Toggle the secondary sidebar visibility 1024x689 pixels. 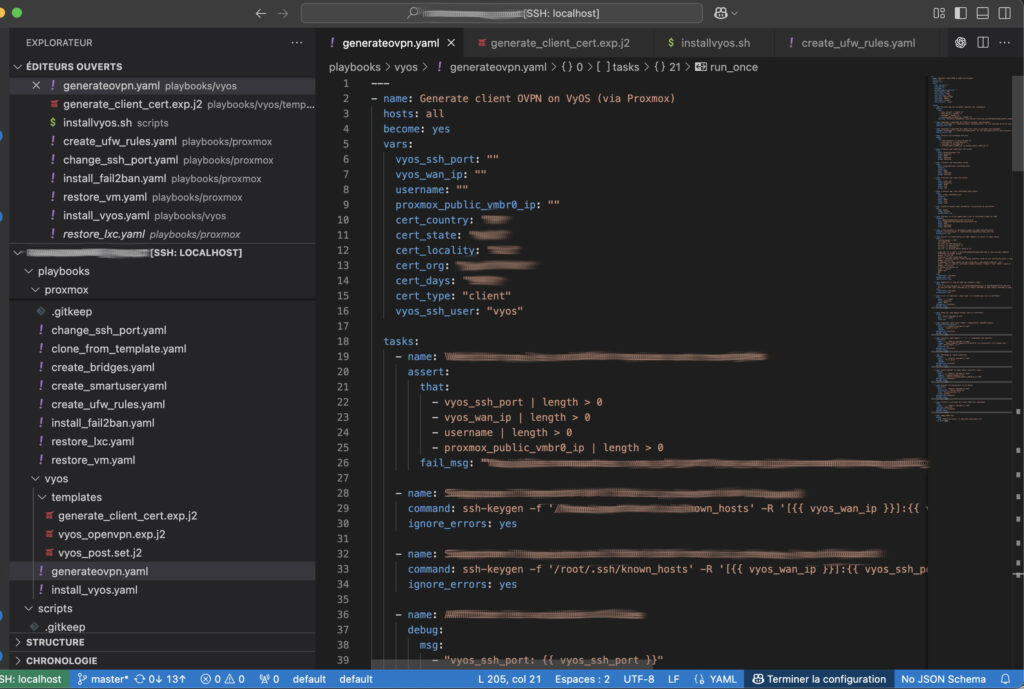pyautogui.click(x=1005, y=14)
